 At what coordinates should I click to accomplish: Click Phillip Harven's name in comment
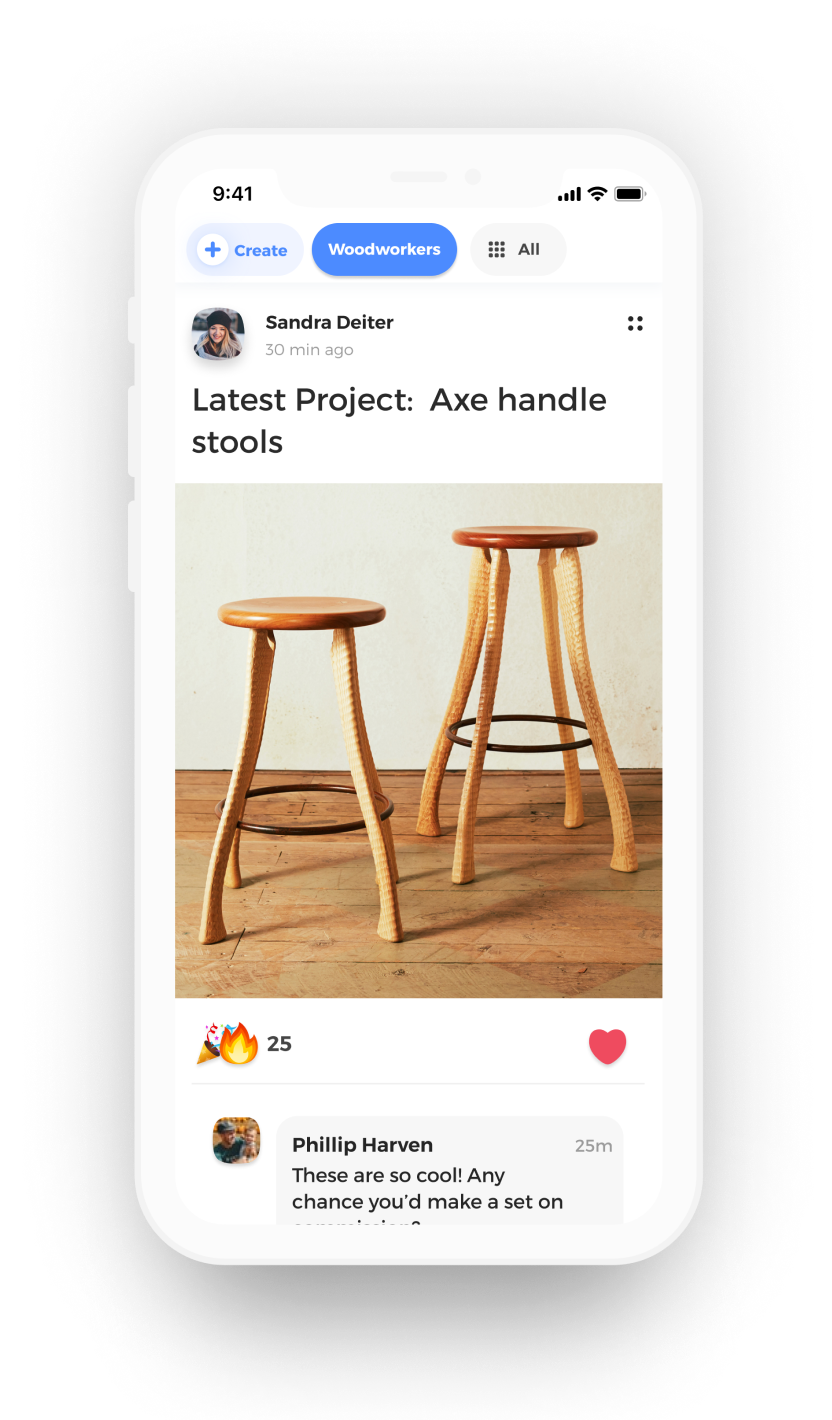pyautogui.click(x=362, y=1145)
